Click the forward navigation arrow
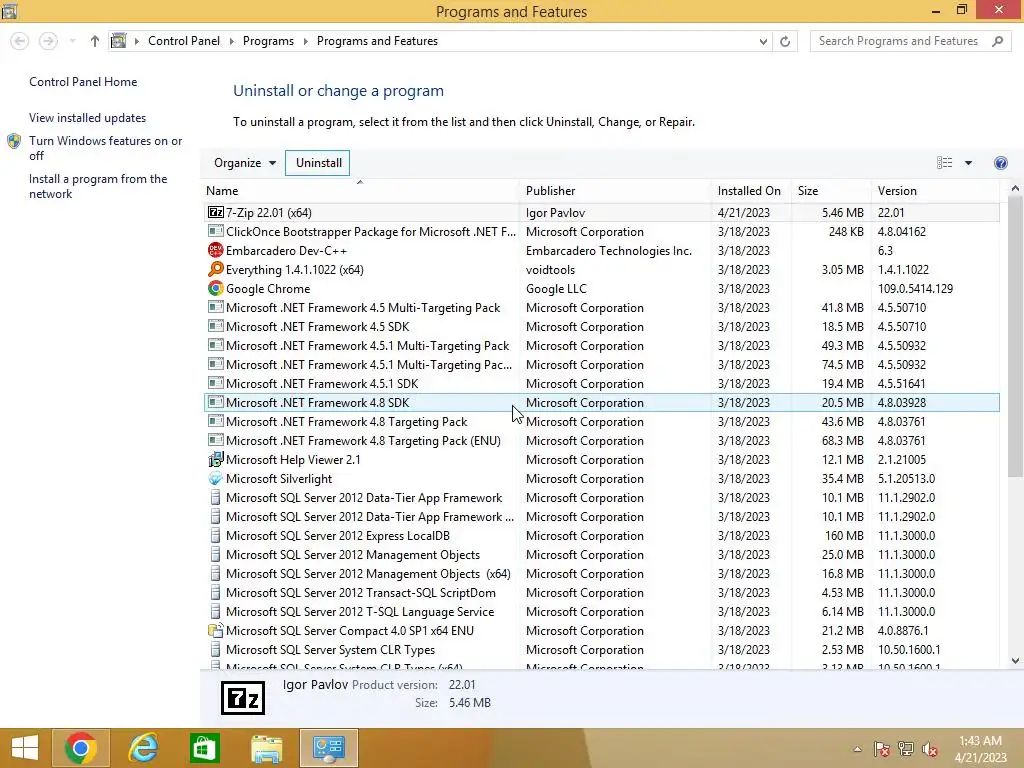 click(x=48, y=41)
